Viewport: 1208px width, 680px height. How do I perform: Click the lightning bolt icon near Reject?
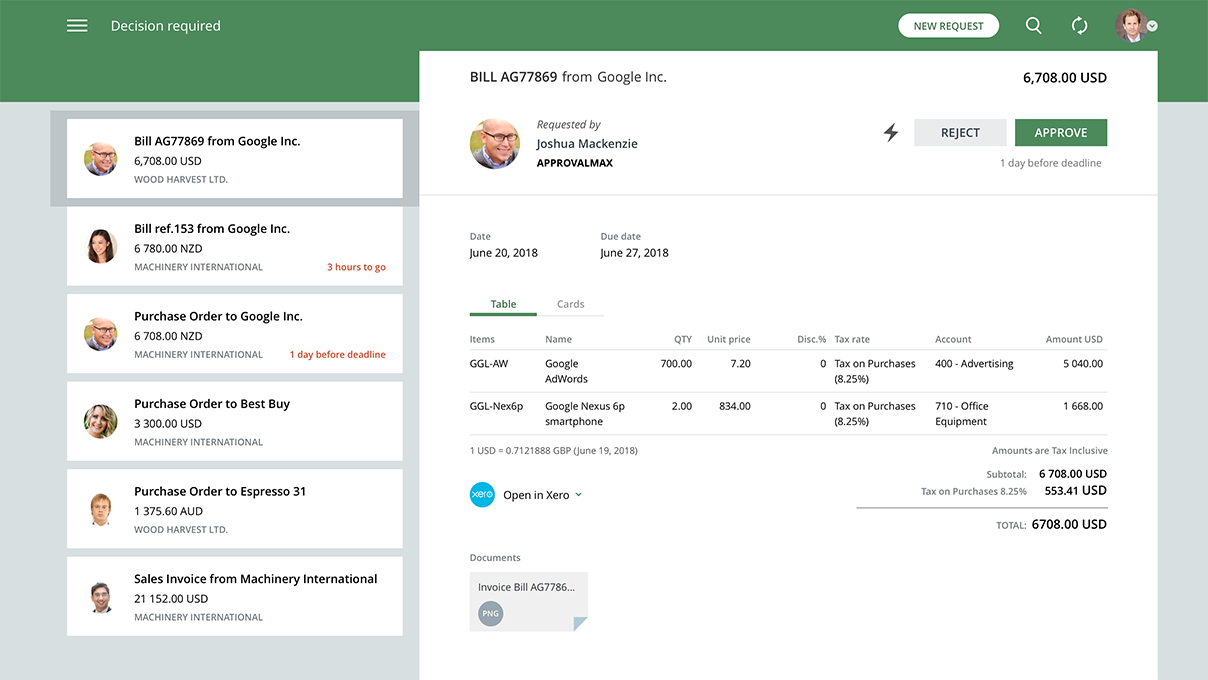891,131
